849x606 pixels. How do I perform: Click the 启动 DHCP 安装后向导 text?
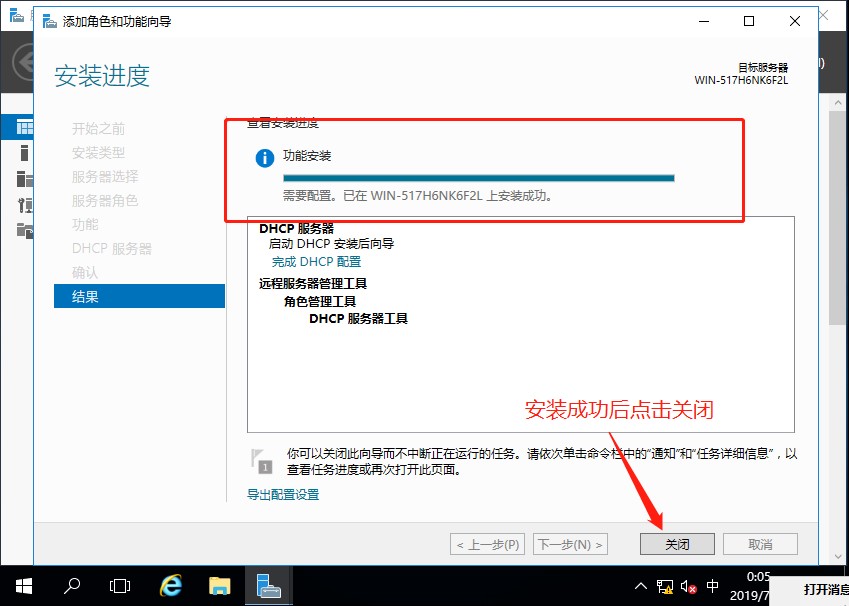pos(331,244)
